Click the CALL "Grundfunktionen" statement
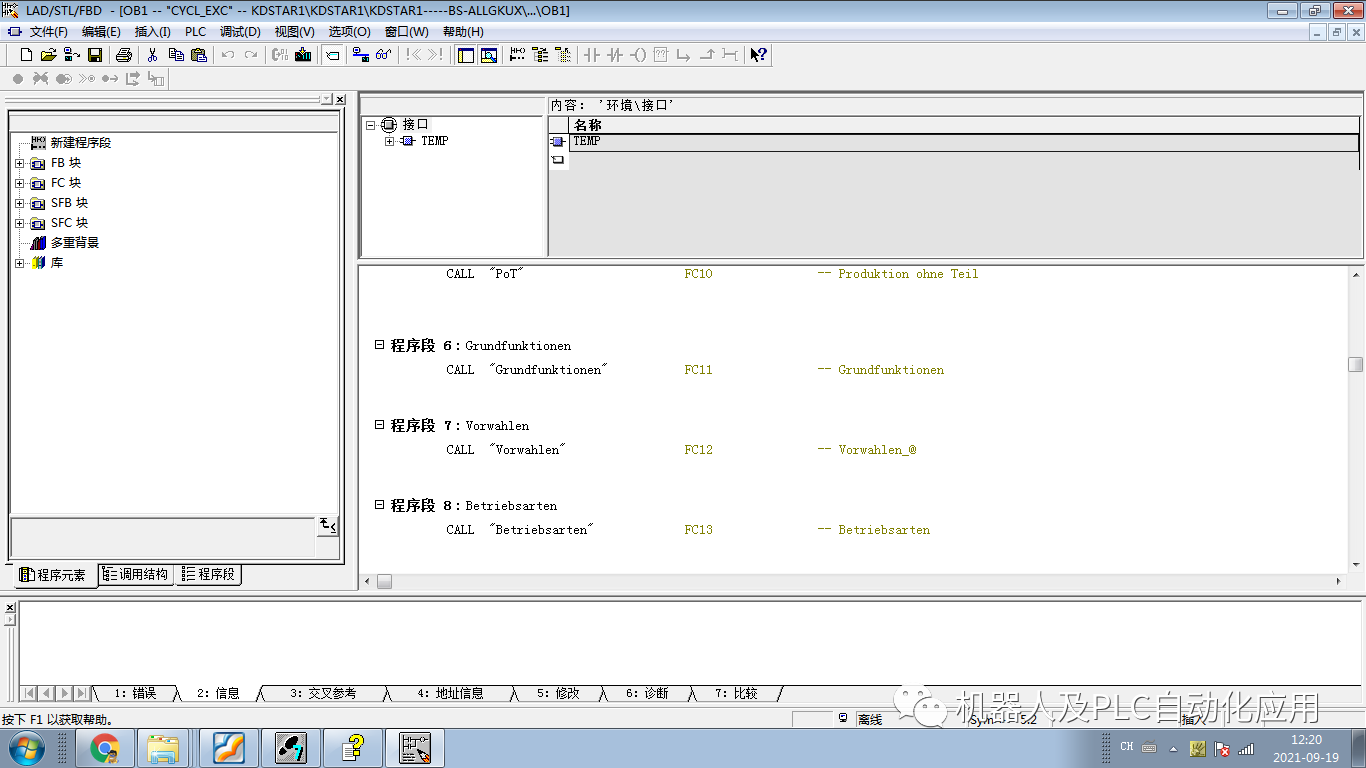1366x768 pixels. coord(527,370)
